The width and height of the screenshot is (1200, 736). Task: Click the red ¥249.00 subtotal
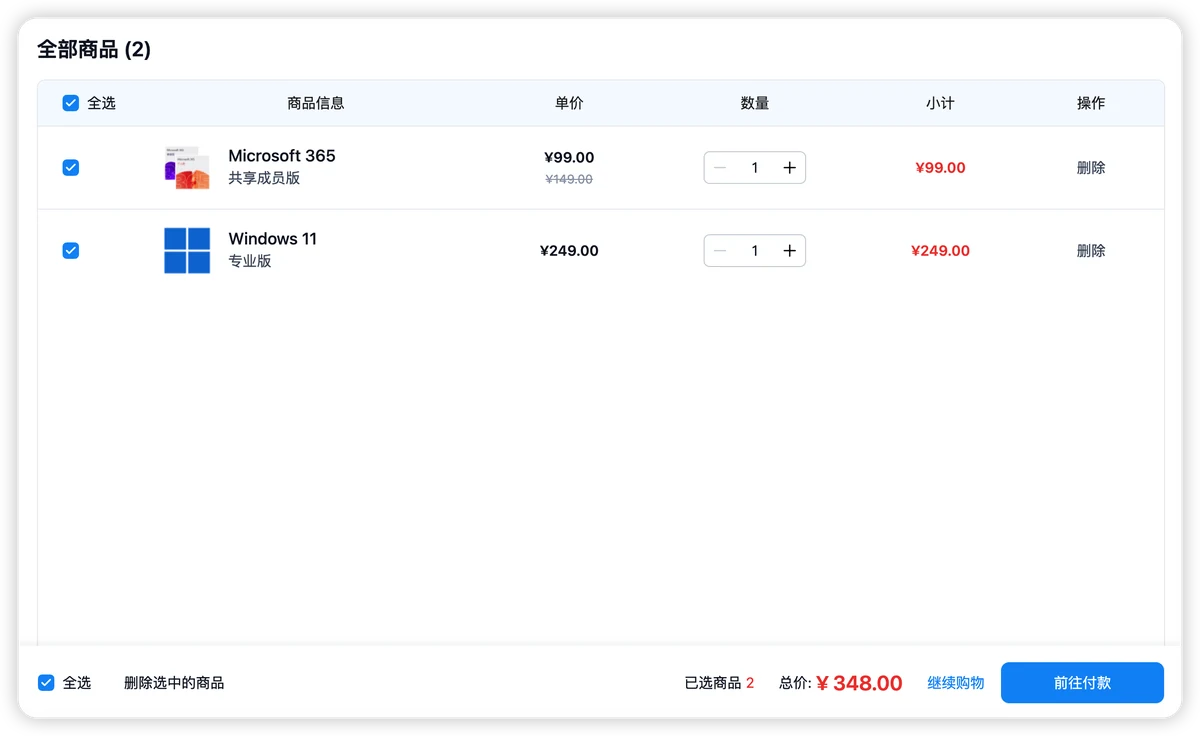point(940,251)
